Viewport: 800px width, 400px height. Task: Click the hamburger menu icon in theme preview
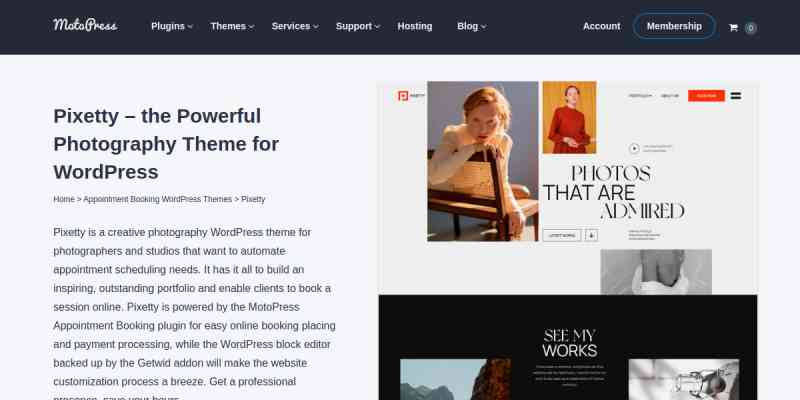point(736,95)
